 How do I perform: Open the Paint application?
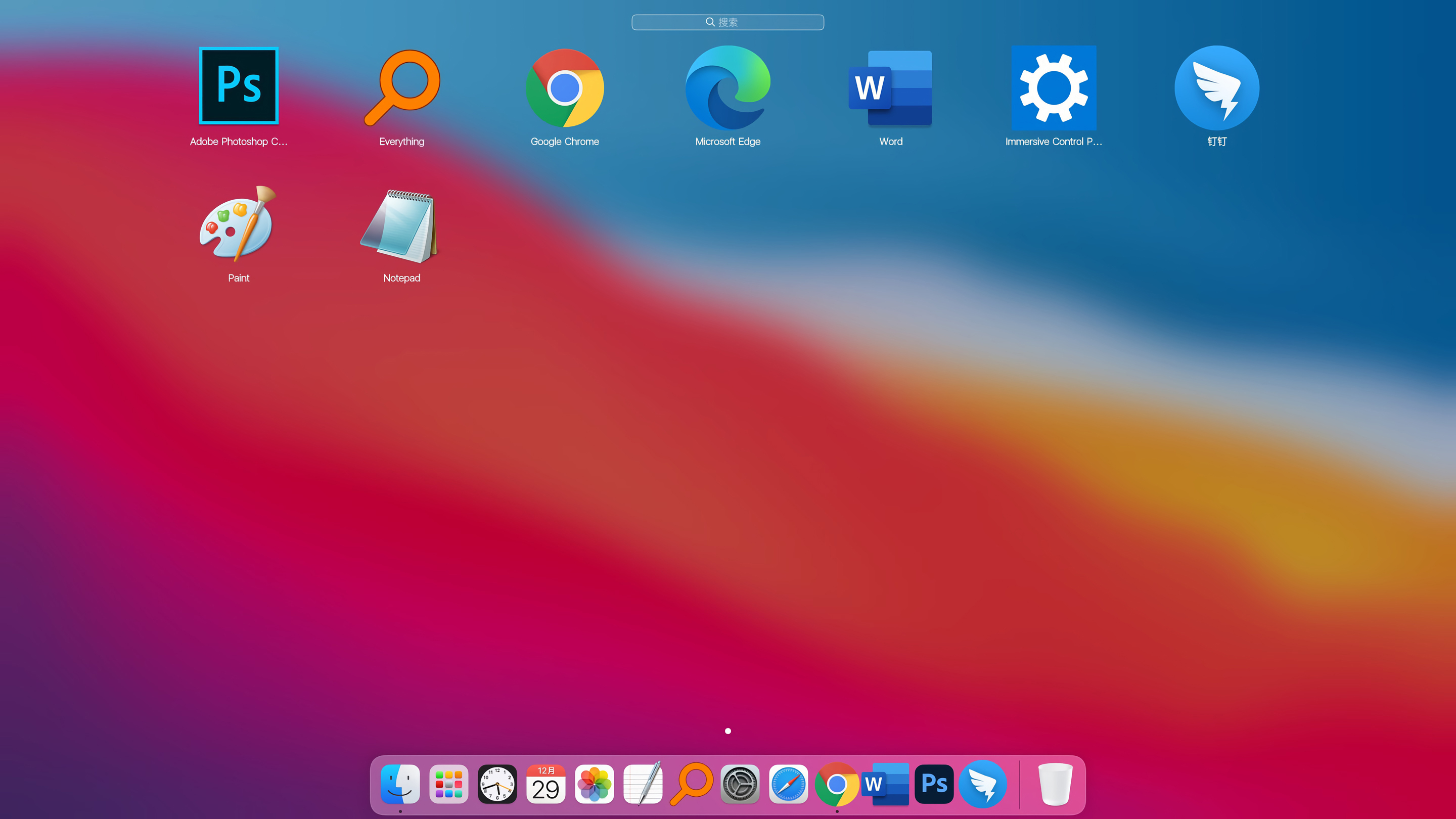coord(238,224)
